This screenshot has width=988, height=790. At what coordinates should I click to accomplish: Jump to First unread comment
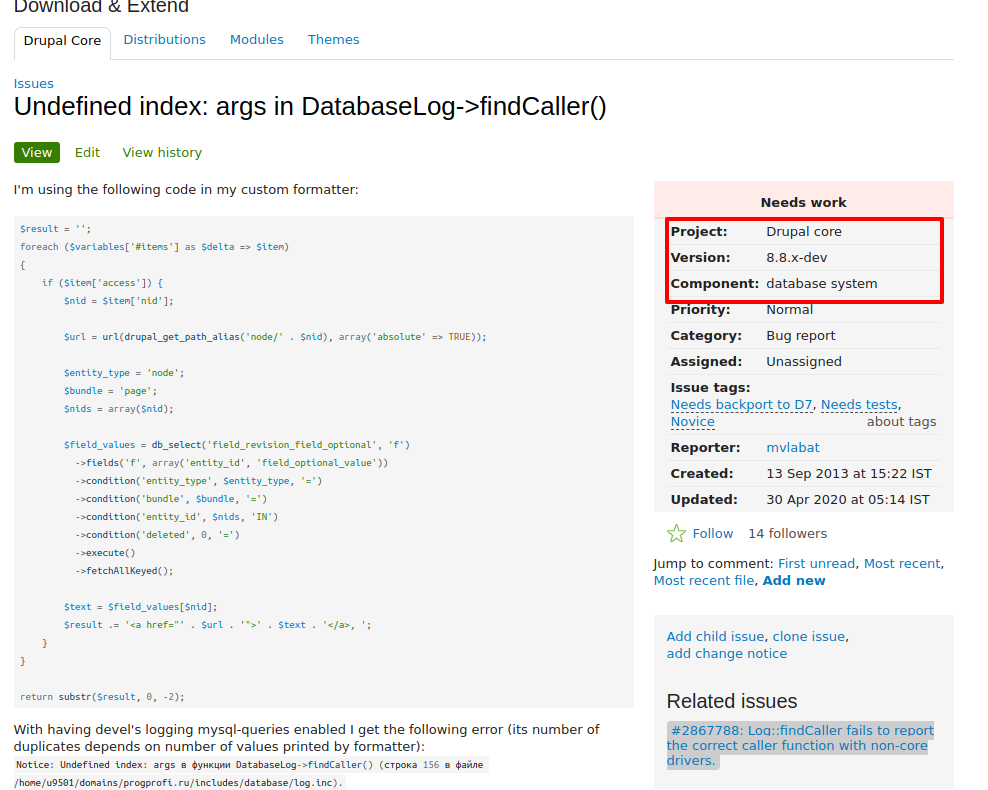click(816, 563)
